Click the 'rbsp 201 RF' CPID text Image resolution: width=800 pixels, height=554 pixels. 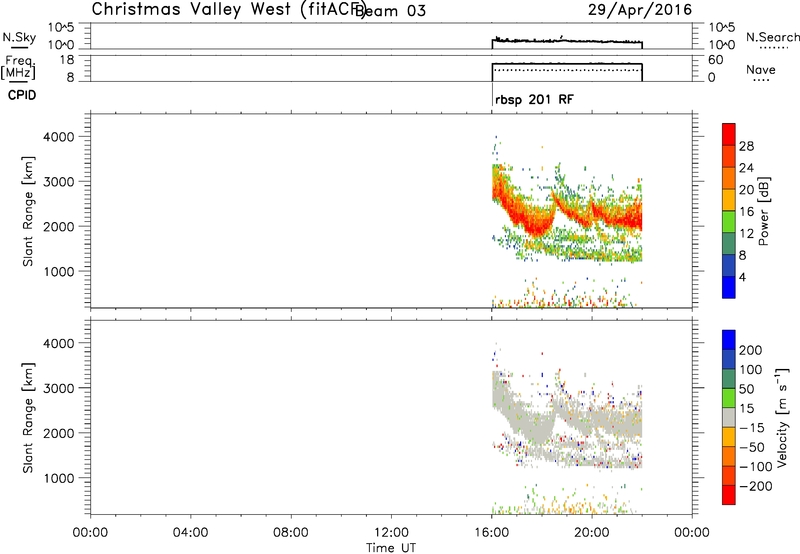[x=534, y=99]
